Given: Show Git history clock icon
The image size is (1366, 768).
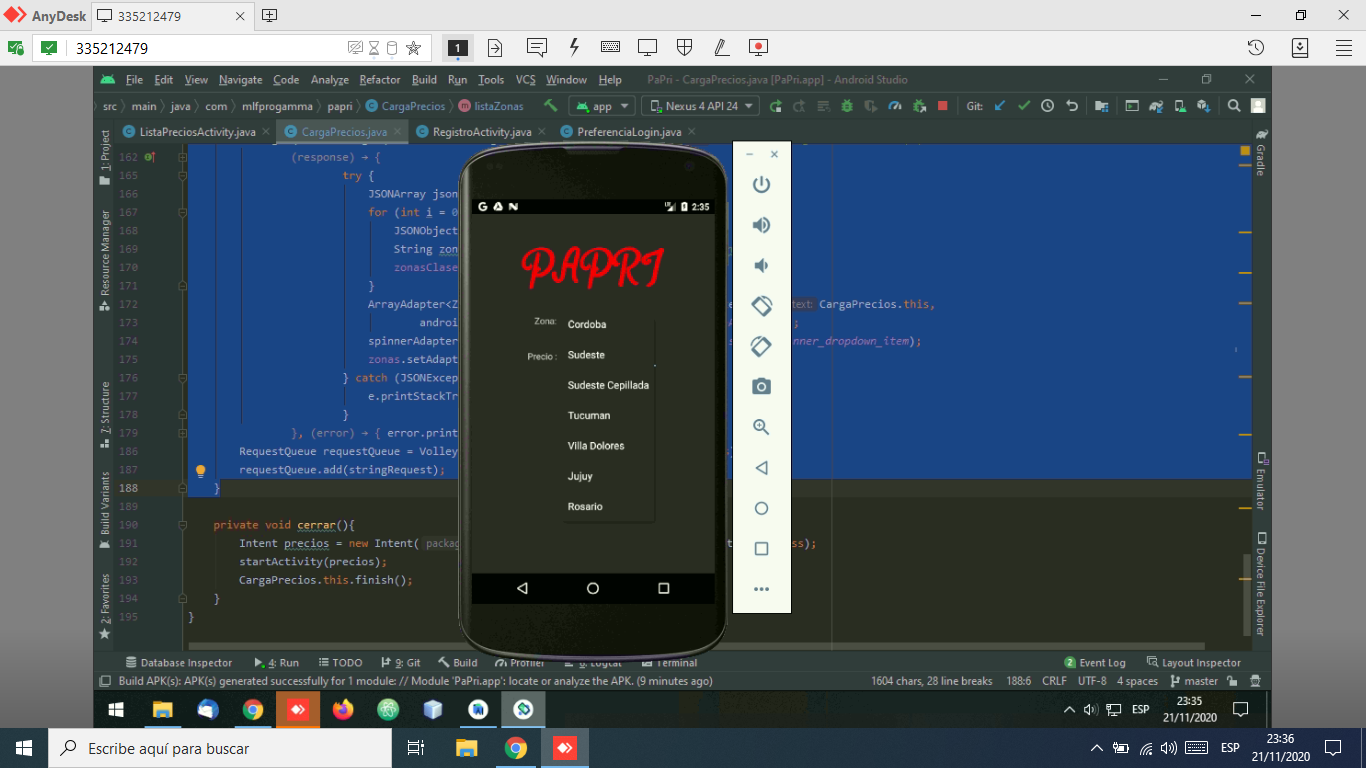Looking at the screenshot, I should pyautogui.click(x=1047, y=105).
